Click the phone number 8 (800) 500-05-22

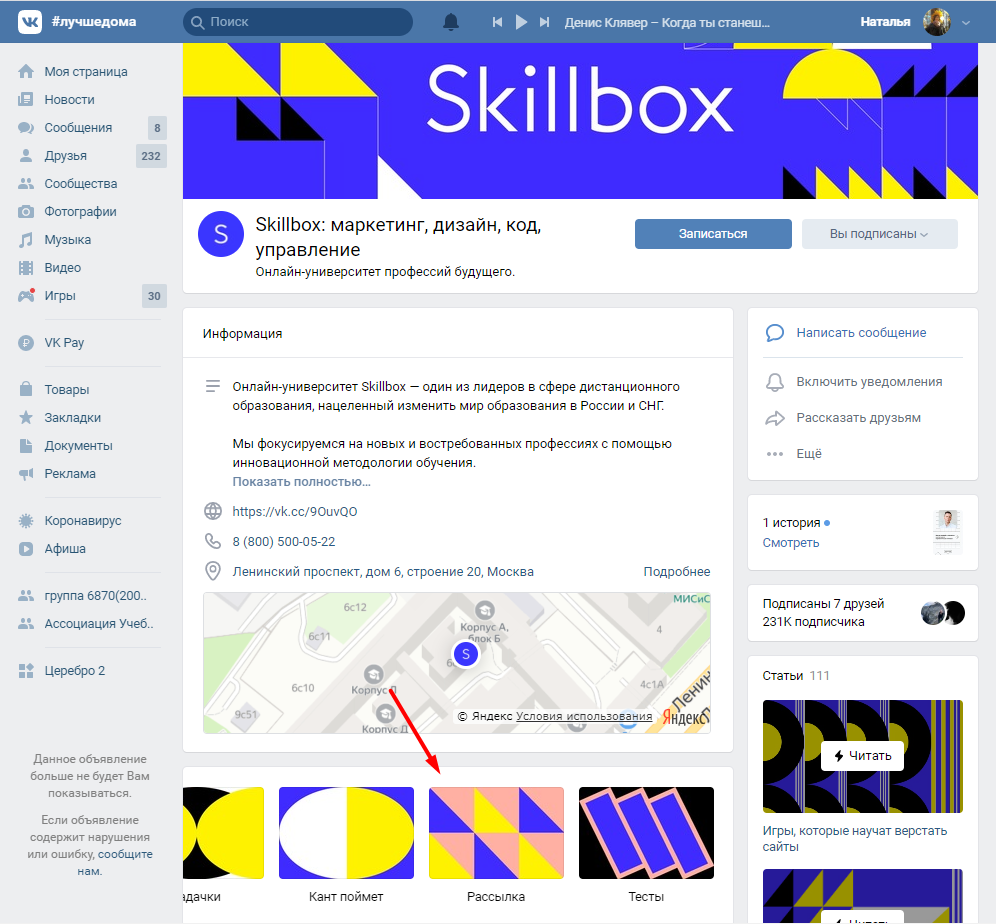284,542
